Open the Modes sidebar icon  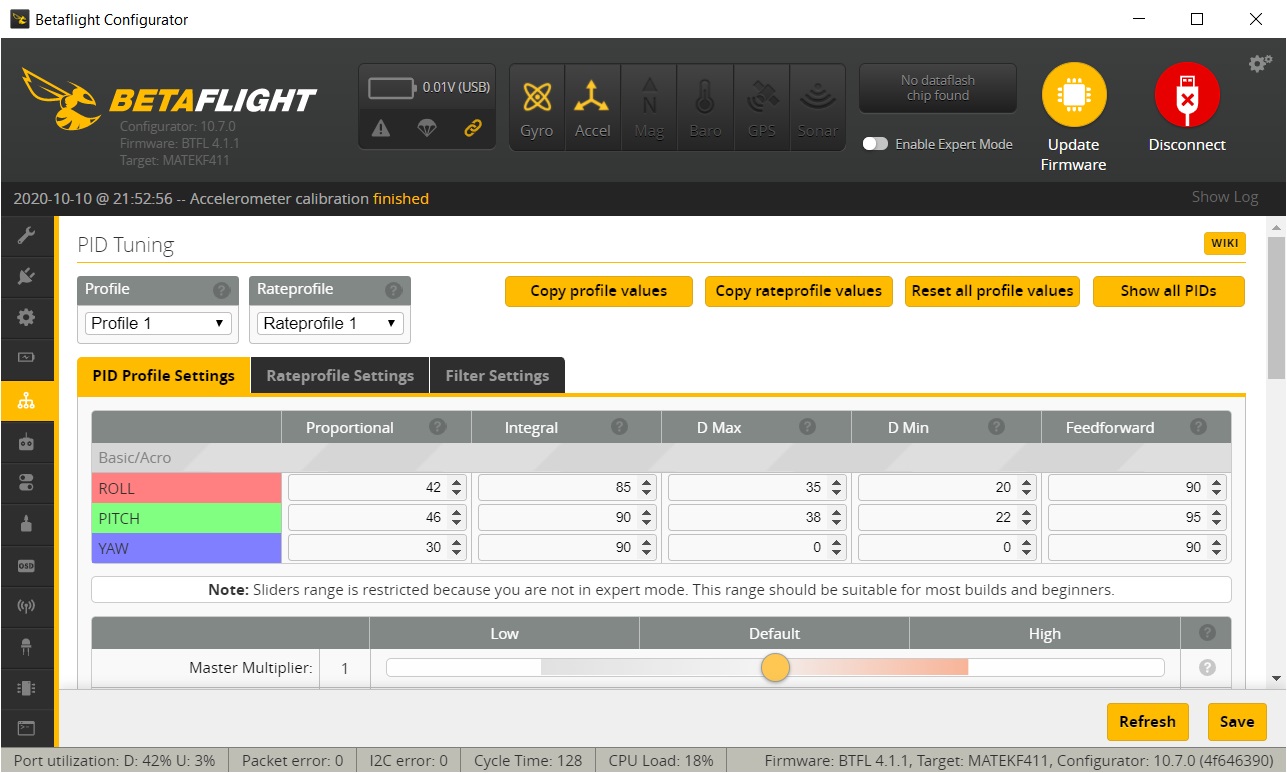click(x=26, y=482)
